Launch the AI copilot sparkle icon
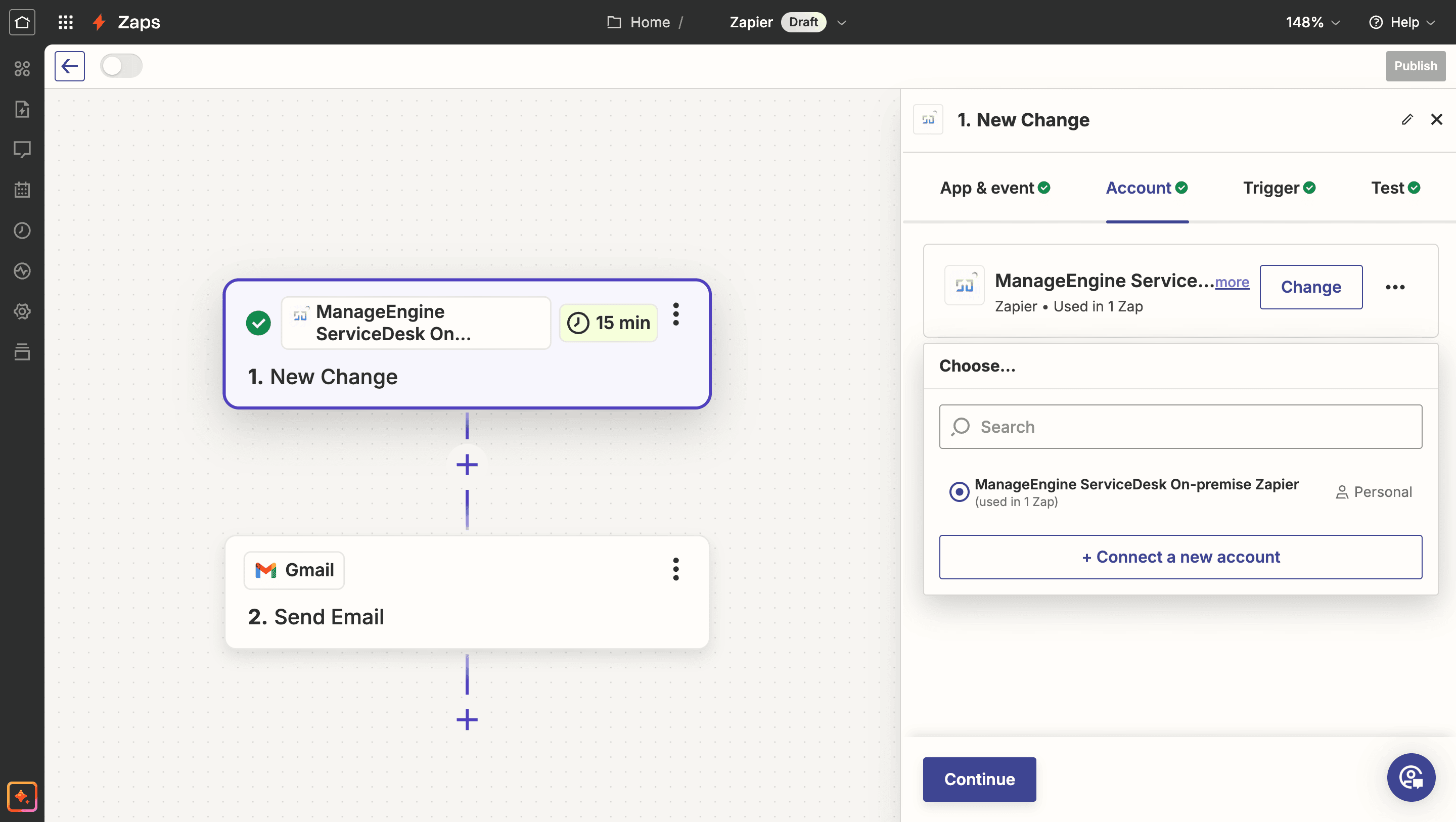The height and width of the screenshot is (822, 1456). [x=22, y=797]
